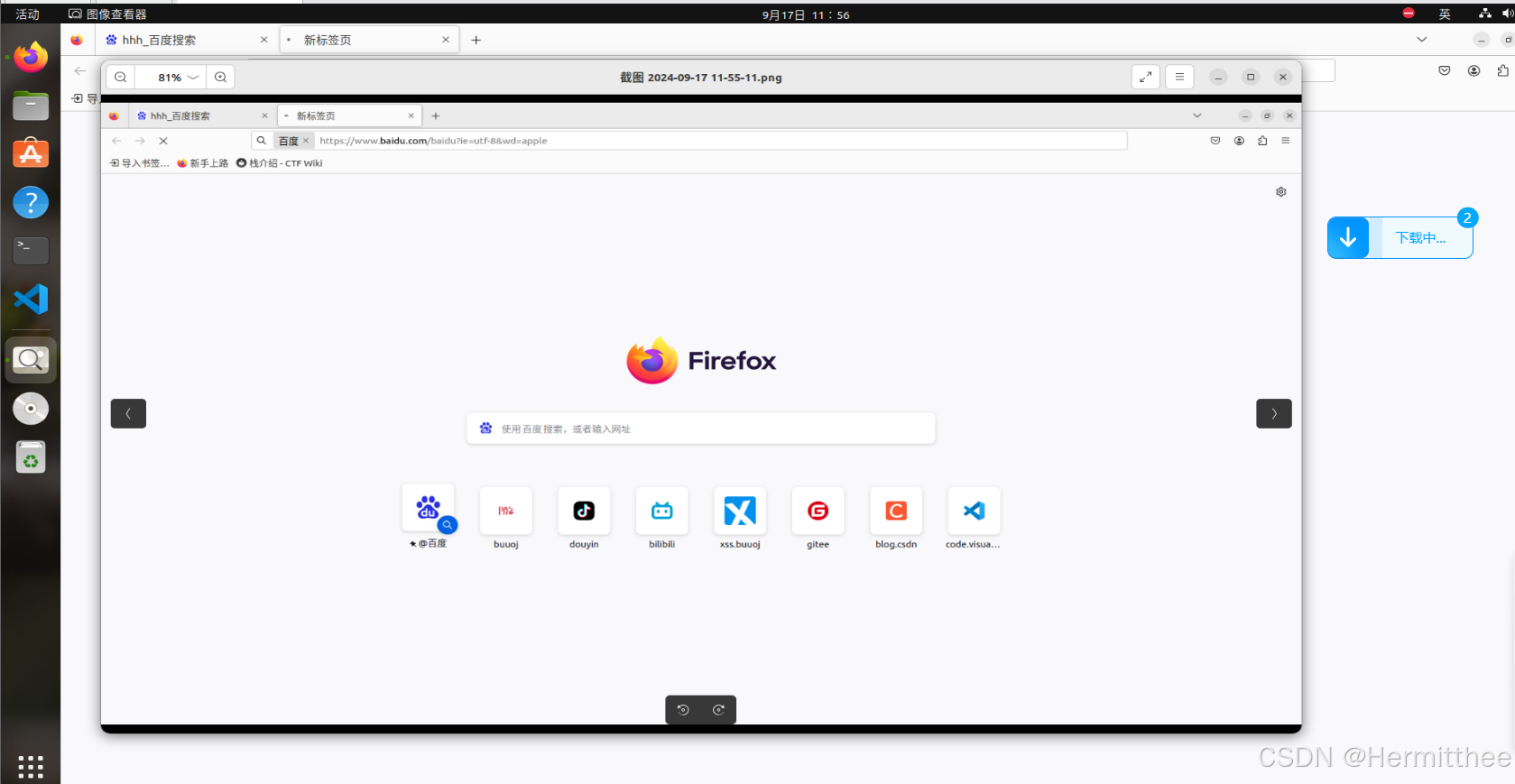Screen dimensions: 1515x784
Task: Go to the next image
Action: pos(1274,413)
